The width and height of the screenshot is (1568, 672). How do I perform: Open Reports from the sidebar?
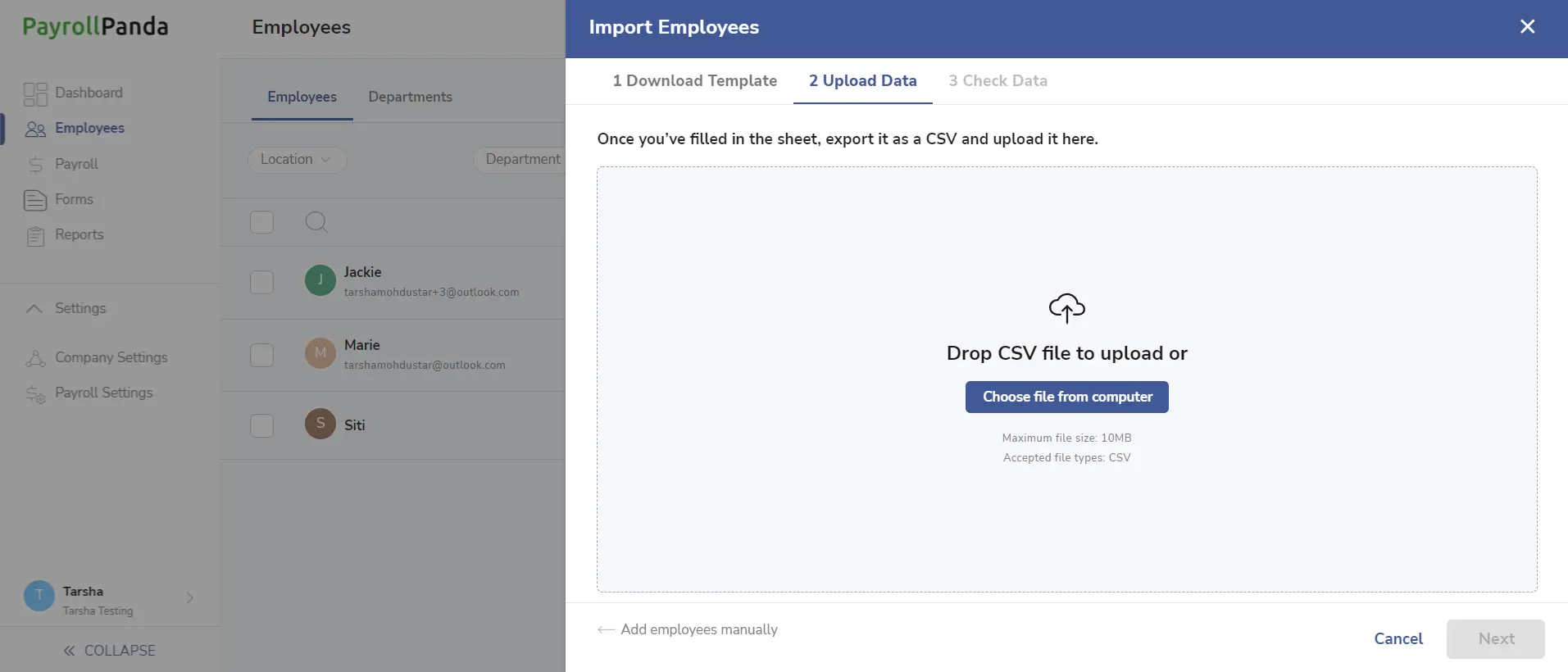coord(79,234)
